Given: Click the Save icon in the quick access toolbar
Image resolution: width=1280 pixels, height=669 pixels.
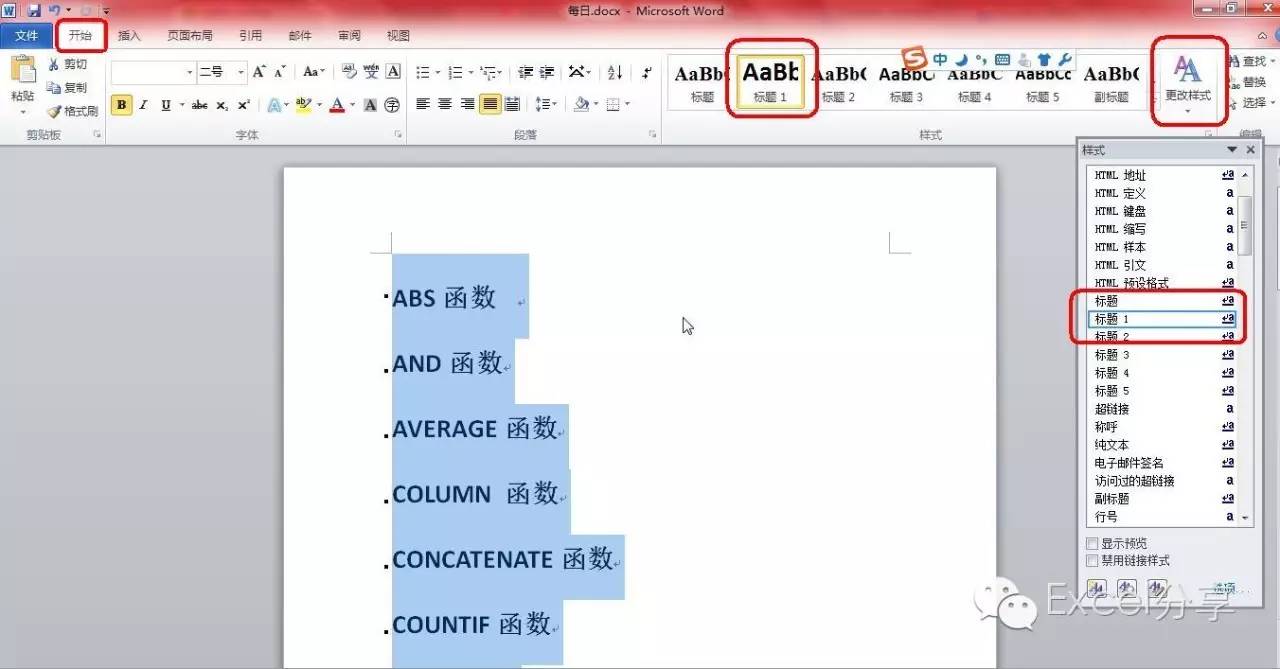Looking at the screenshot, I should (33, 10).
